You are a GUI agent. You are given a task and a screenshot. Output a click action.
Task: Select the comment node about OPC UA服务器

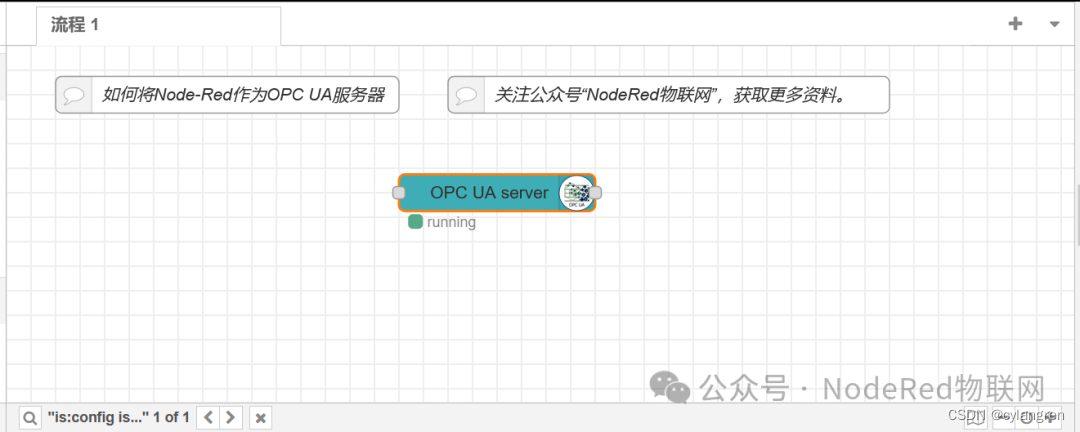[227, 94]
